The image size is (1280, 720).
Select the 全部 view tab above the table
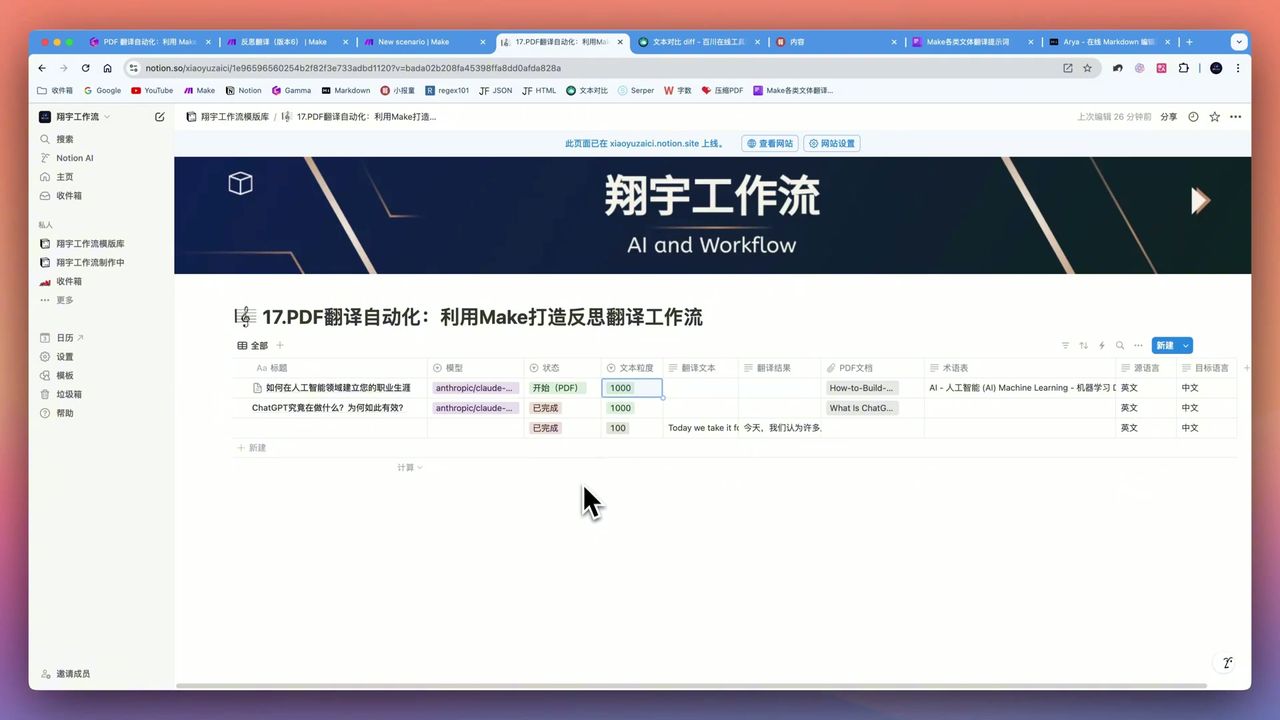pyautogui.click(x=253, y=345)
